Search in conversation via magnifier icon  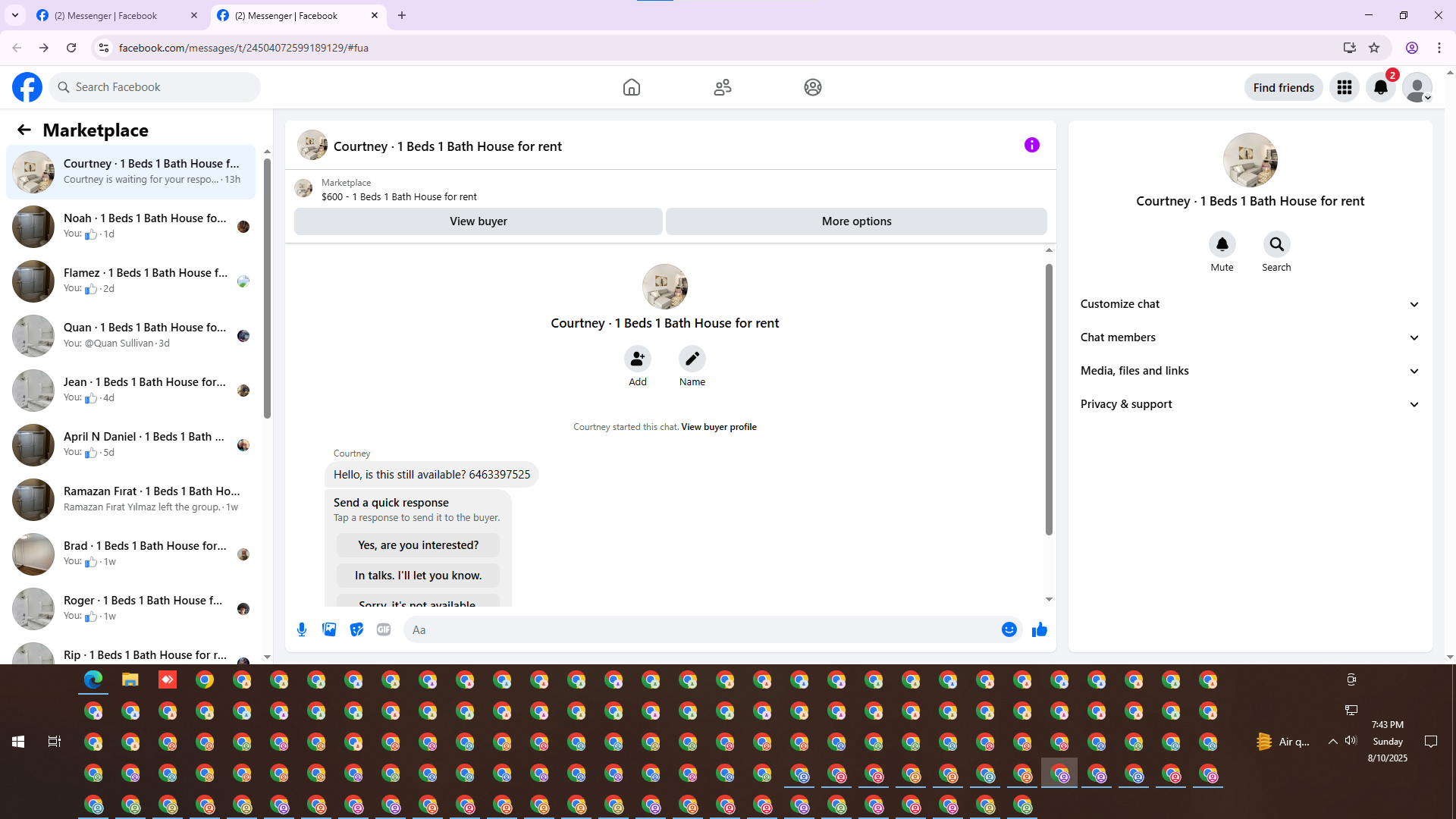(x=1276, y=244)
